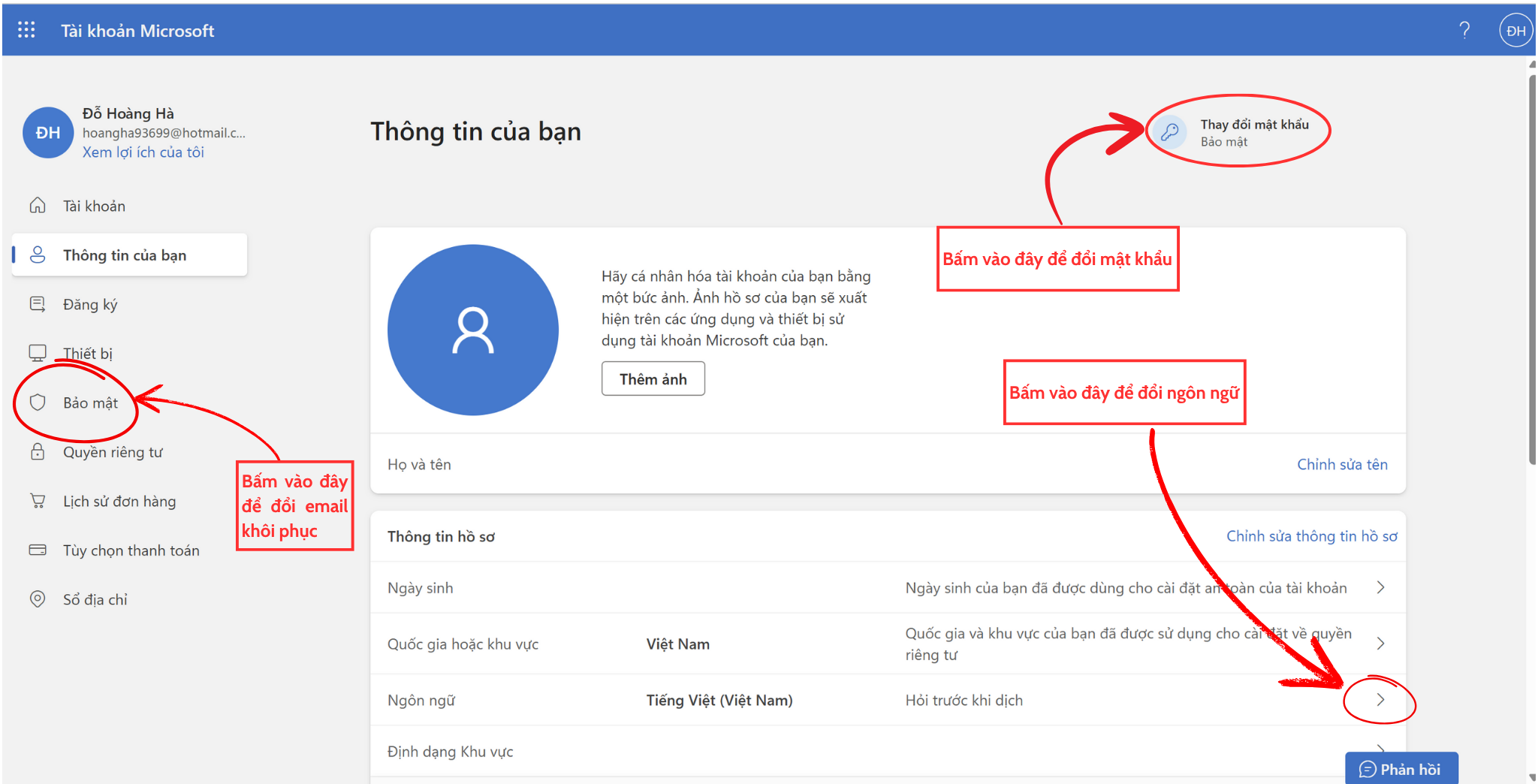The width and height of the screenshot is (1538, 784).
Task: Click the lock icon for Quyền riêng tư
Action: click(38, 452)
